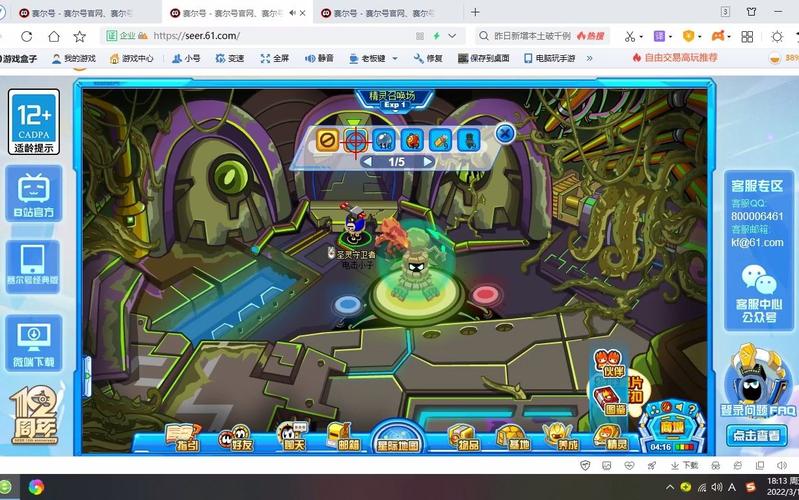This screenshot has width=799, height=500.
Task: Toggle 全屏 fullscreen mode
Action: point(274,59)
